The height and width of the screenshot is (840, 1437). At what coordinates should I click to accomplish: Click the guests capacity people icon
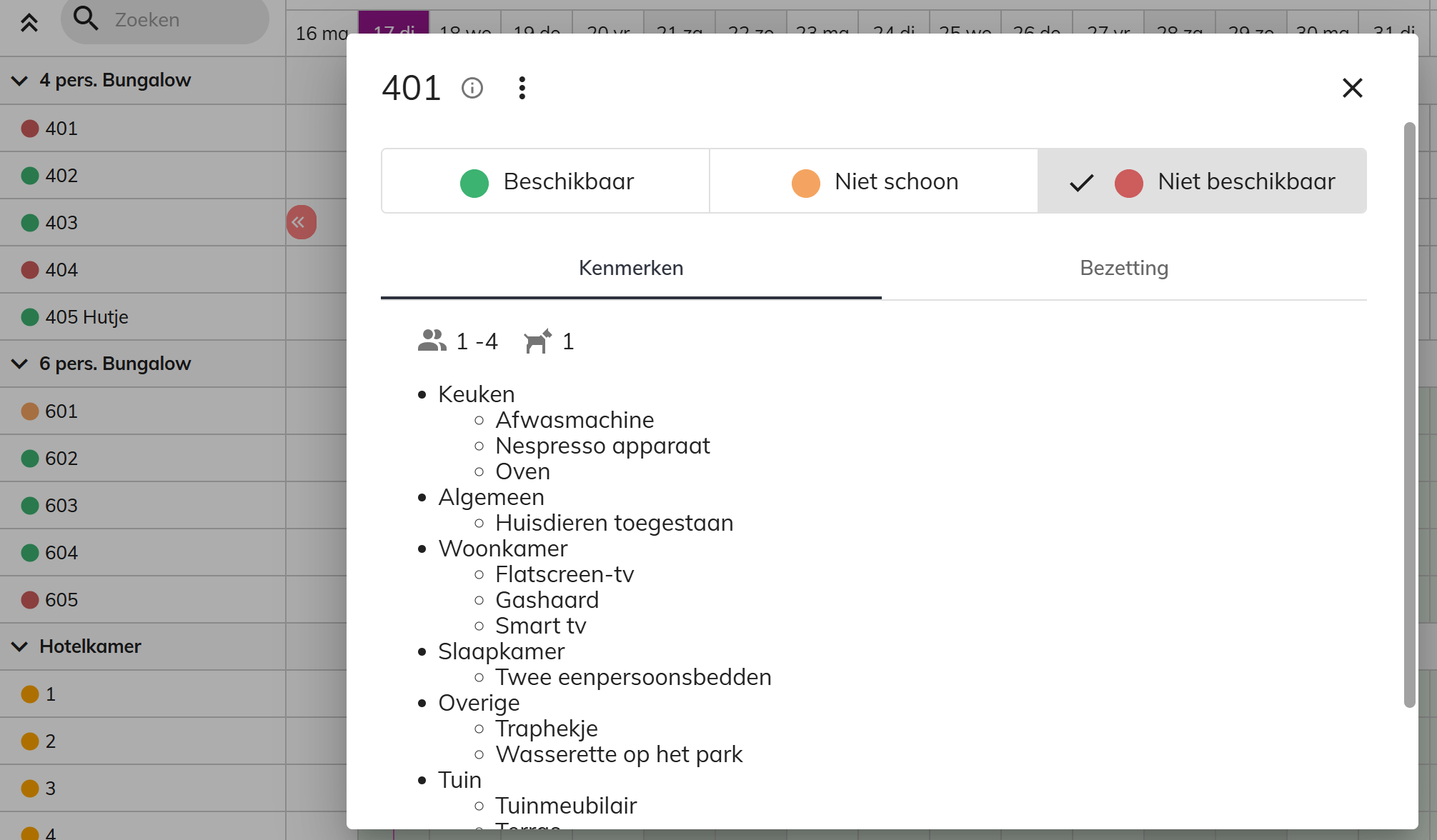click(432, 341)
